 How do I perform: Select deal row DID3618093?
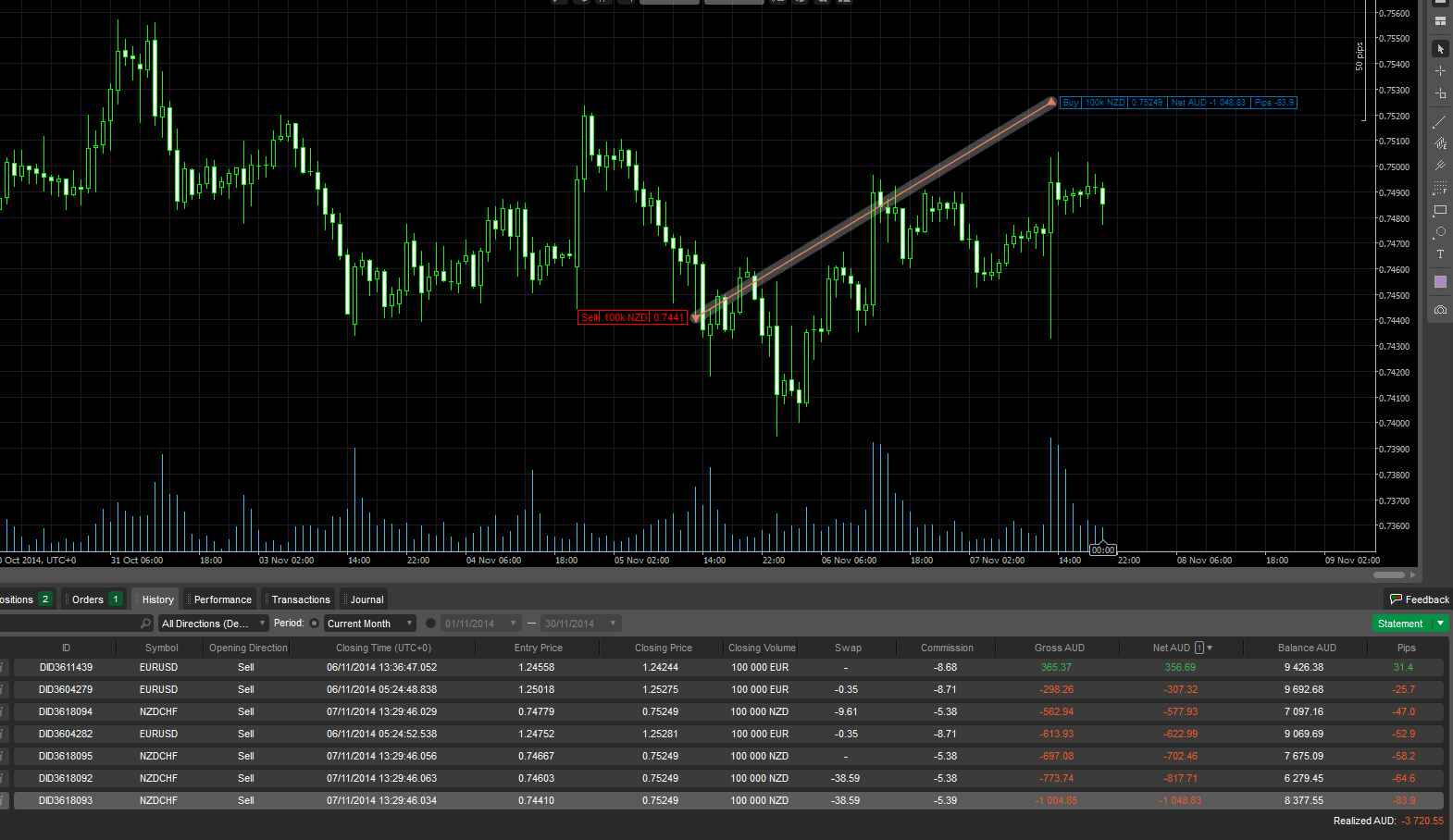point(727,800)
